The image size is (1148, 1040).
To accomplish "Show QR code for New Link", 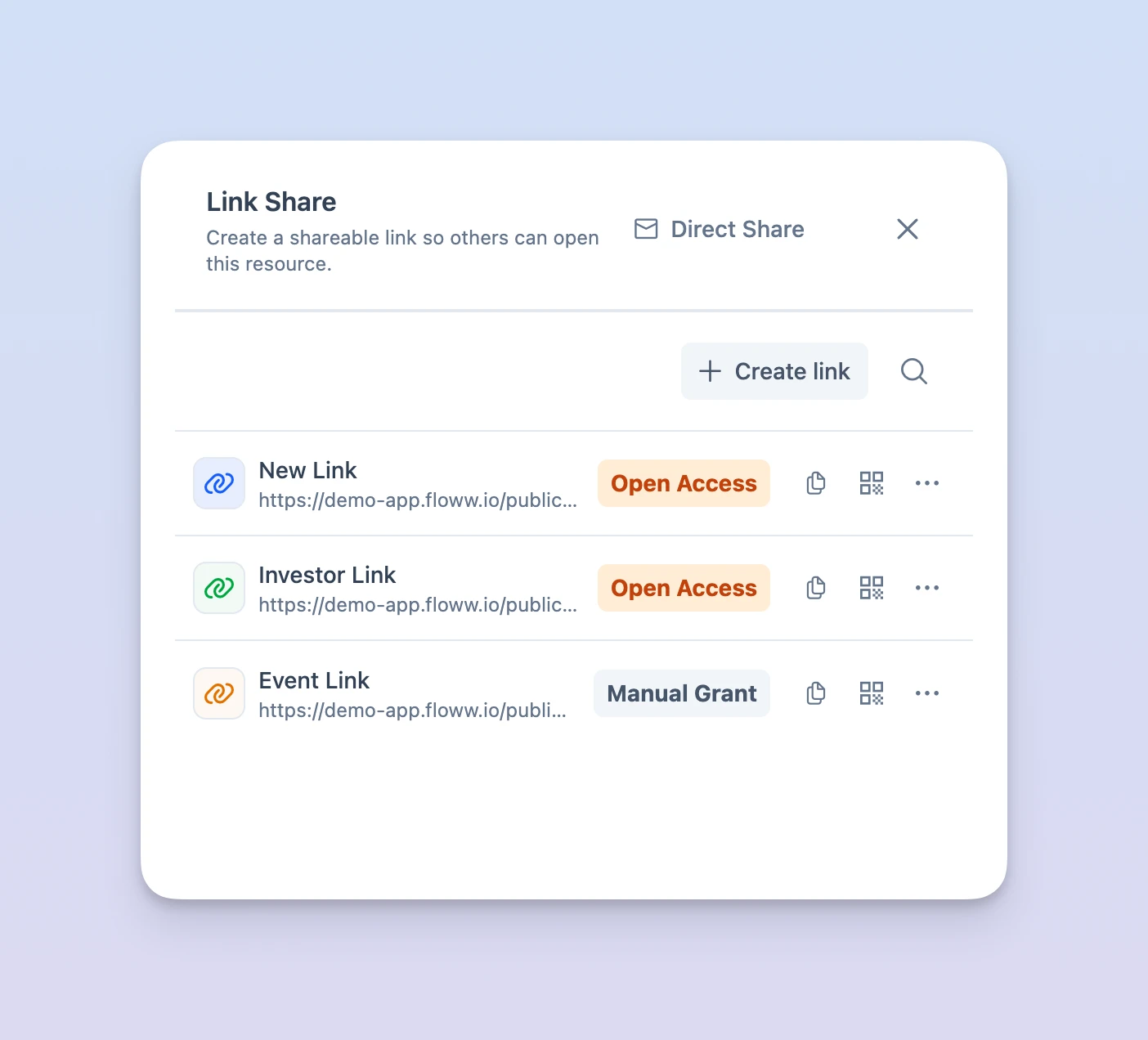I will 872,483.
